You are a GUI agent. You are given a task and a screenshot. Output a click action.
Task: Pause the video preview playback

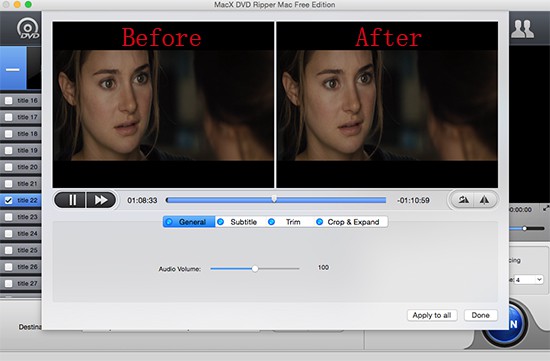tap(71, 200)
